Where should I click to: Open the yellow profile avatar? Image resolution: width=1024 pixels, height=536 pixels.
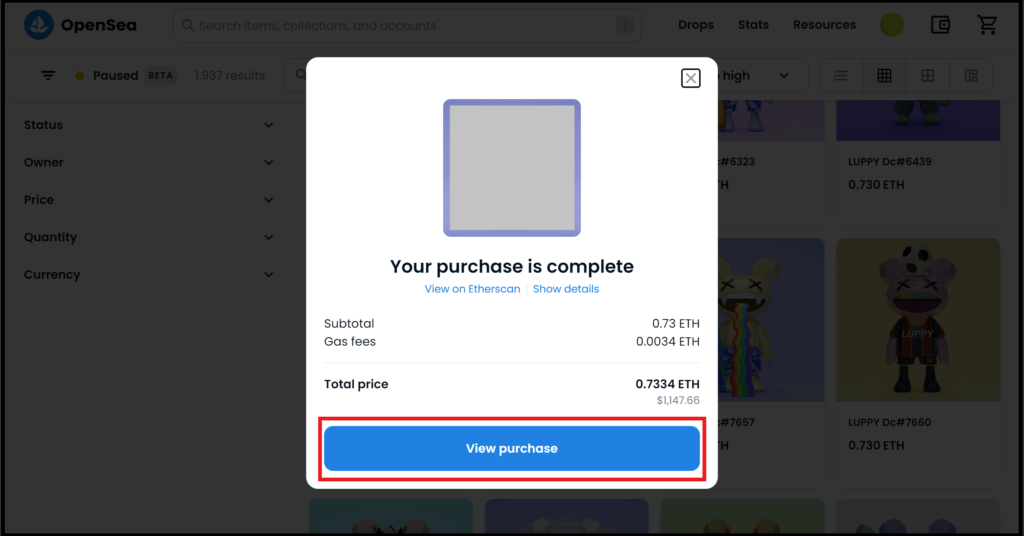892,25
